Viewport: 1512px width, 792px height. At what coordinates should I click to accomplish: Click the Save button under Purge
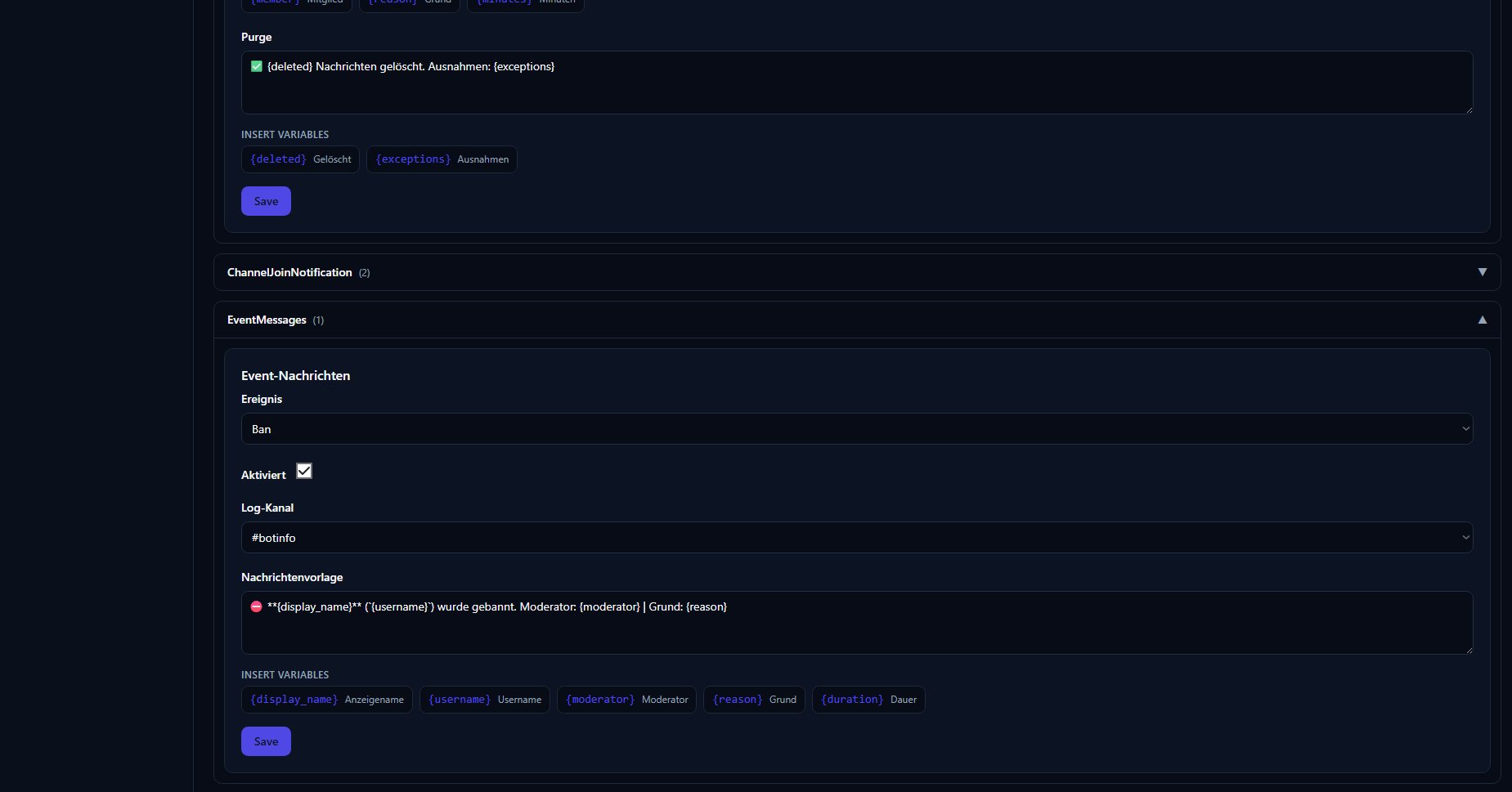click(266, 201)
